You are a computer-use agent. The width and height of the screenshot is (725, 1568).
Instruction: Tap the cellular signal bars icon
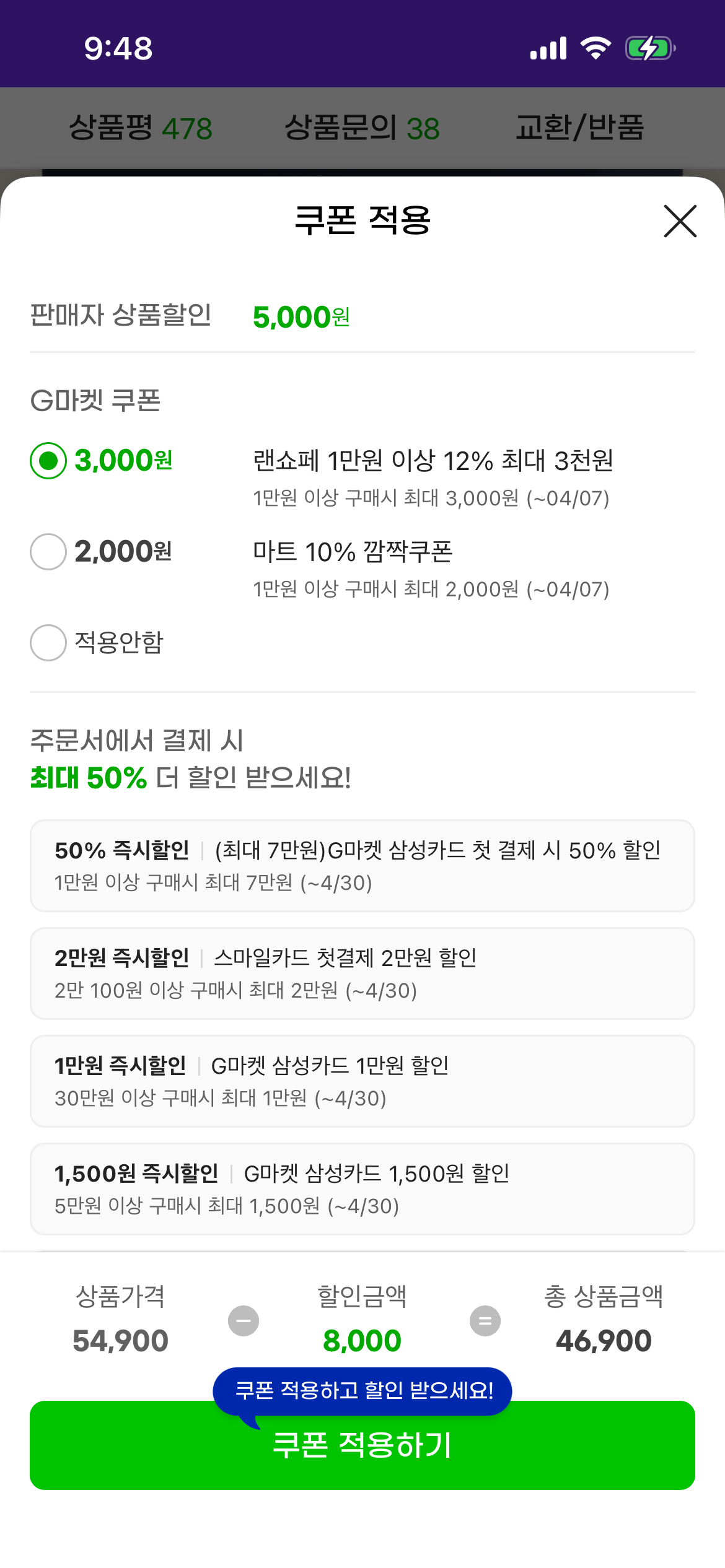[x=548, y=48]
